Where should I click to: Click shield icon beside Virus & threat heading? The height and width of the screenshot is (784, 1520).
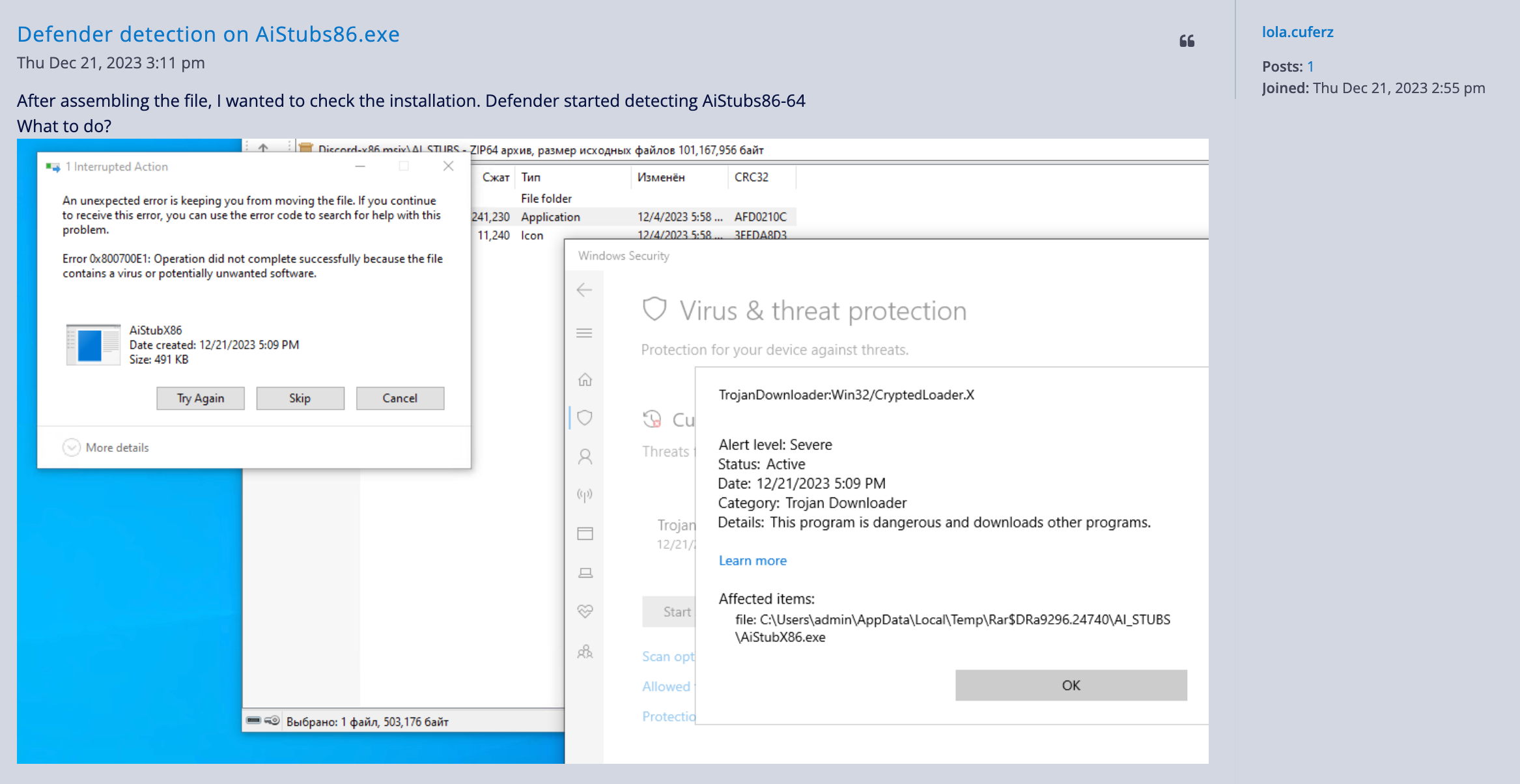click(x=654, y=309)
